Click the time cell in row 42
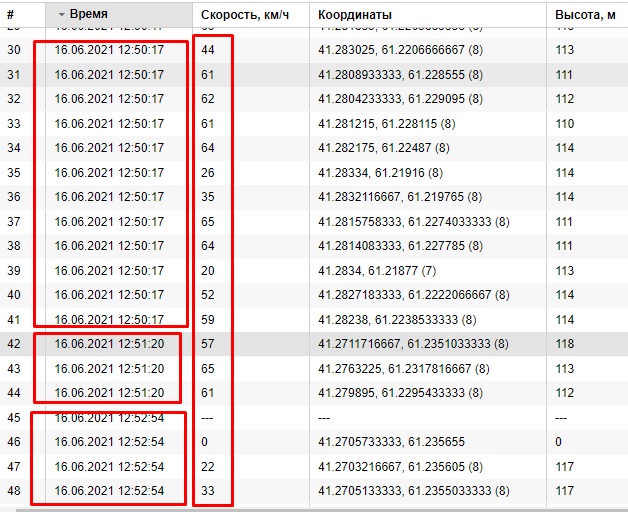 coord(111,343)
